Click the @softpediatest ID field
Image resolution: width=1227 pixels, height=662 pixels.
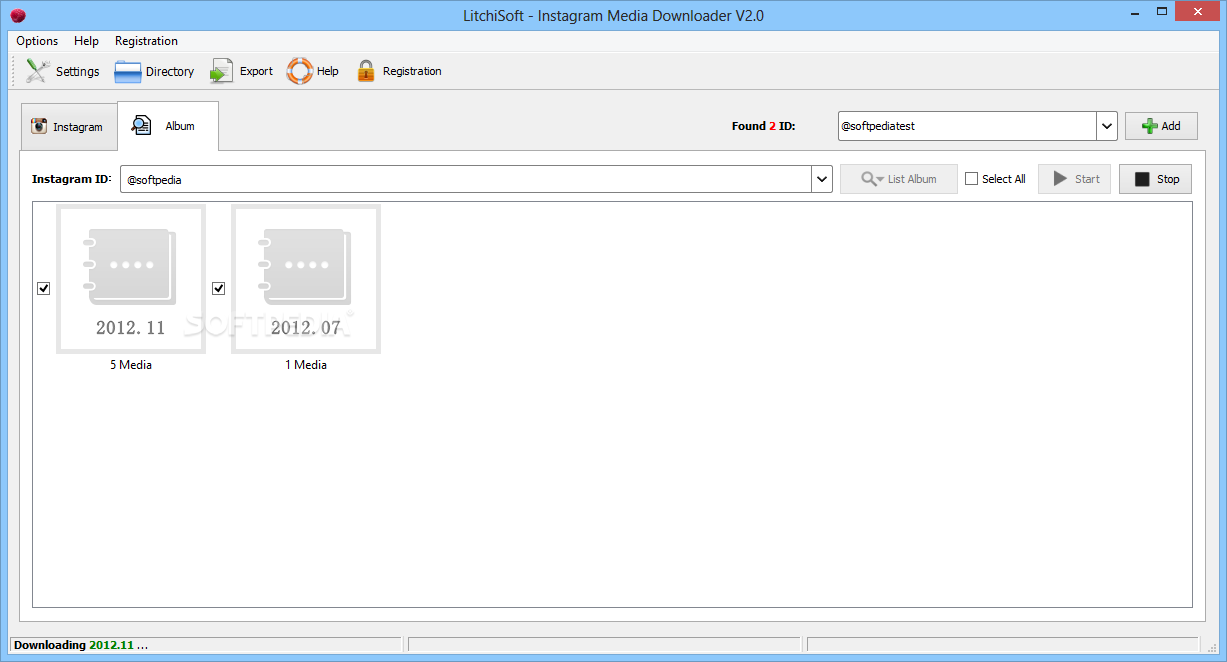pyautogui.click(x=967, y=126)
